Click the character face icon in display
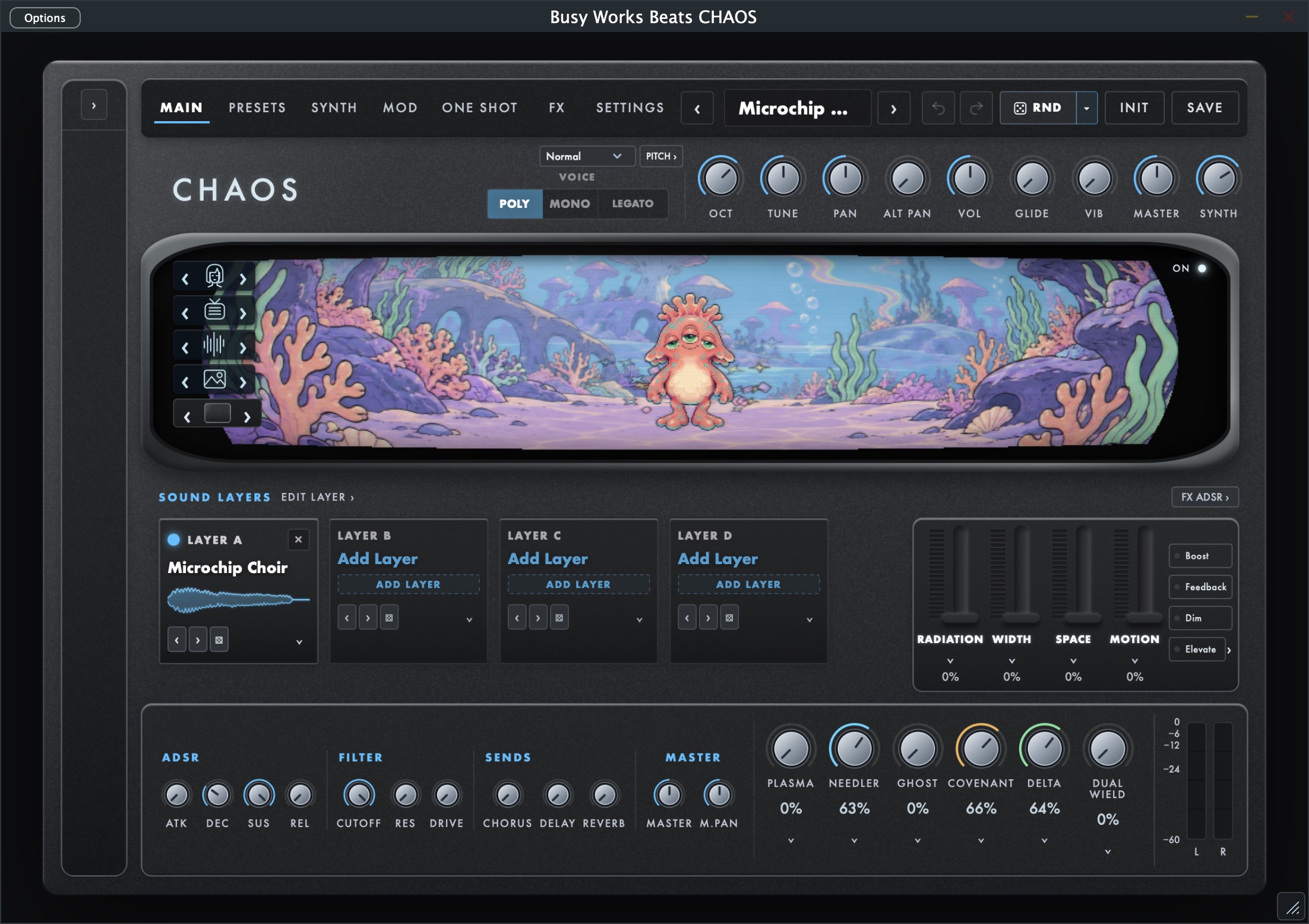 point(214,277)
